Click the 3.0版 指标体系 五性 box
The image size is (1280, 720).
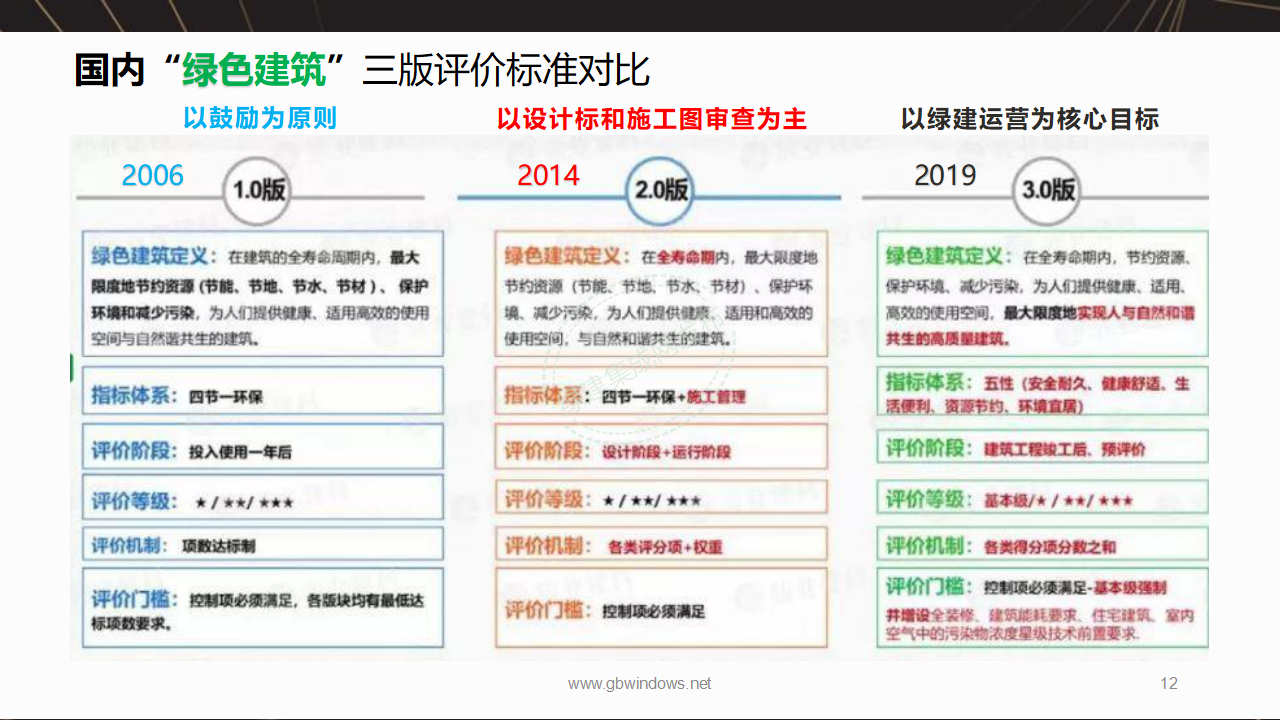1042,394
